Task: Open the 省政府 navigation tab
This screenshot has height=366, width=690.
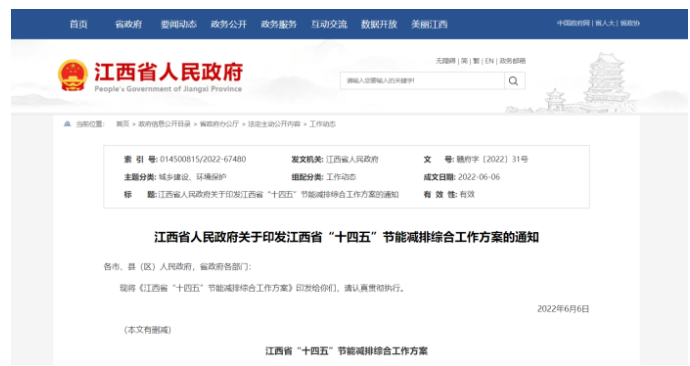Action: 128,24
